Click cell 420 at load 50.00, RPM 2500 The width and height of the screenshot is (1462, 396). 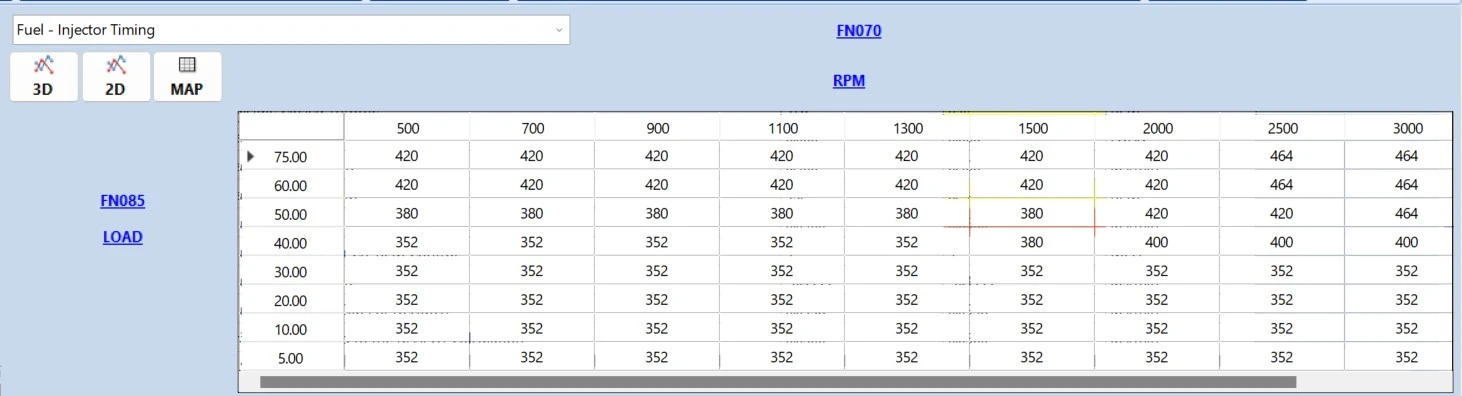click(1282, 214)
